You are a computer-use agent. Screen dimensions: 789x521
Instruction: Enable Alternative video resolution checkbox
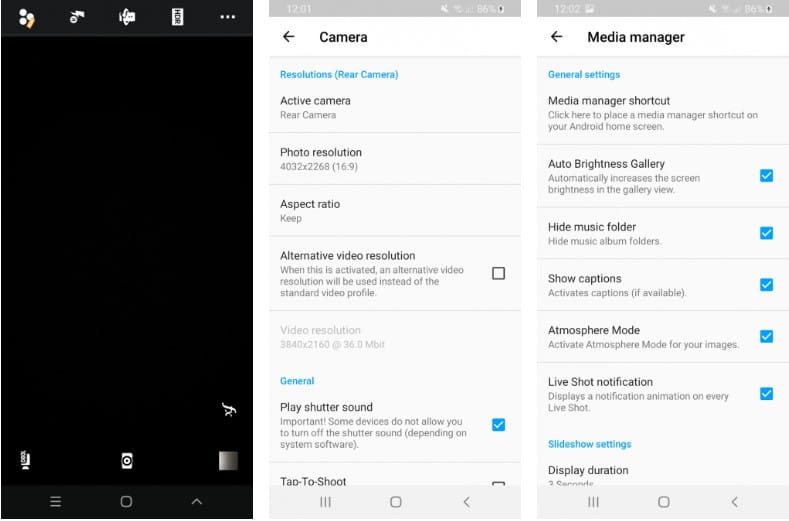pos(498,273)
